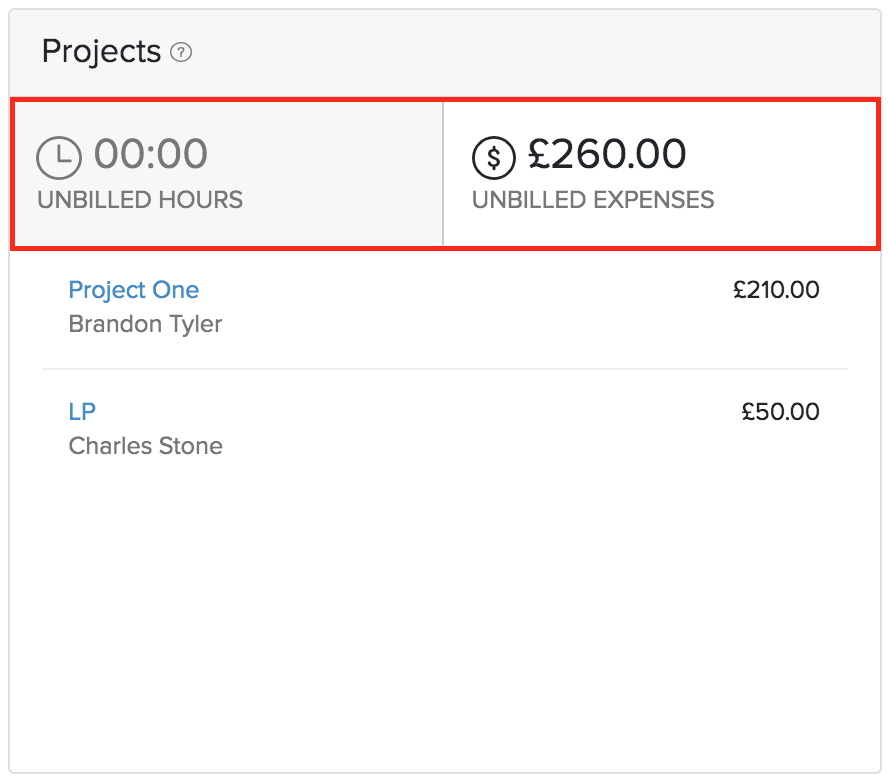Click the gray Projects header bar
Screen dimensions: 888x784
(x=530, y=53)
